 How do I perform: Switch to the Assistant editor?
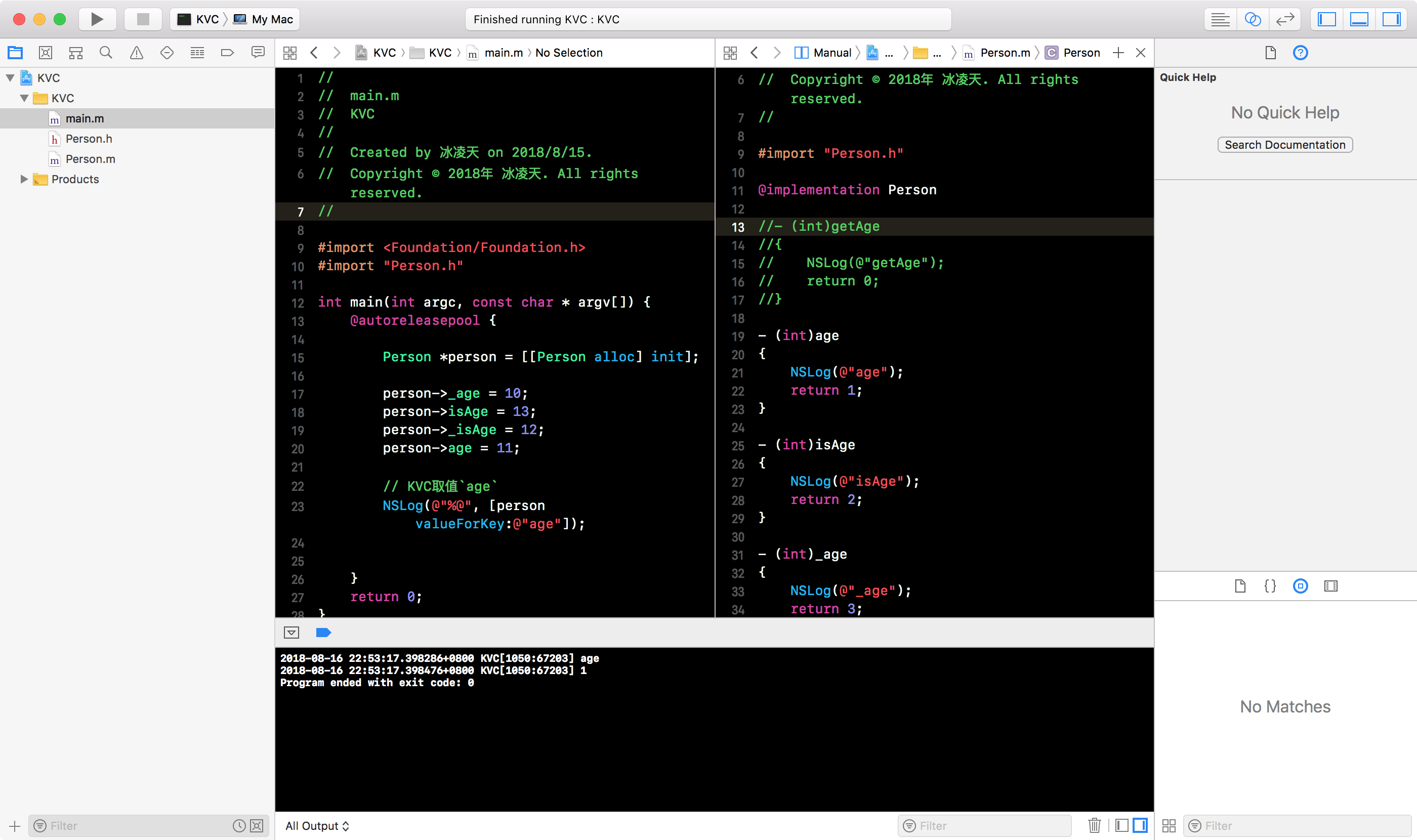click(x=1252, y=19)
